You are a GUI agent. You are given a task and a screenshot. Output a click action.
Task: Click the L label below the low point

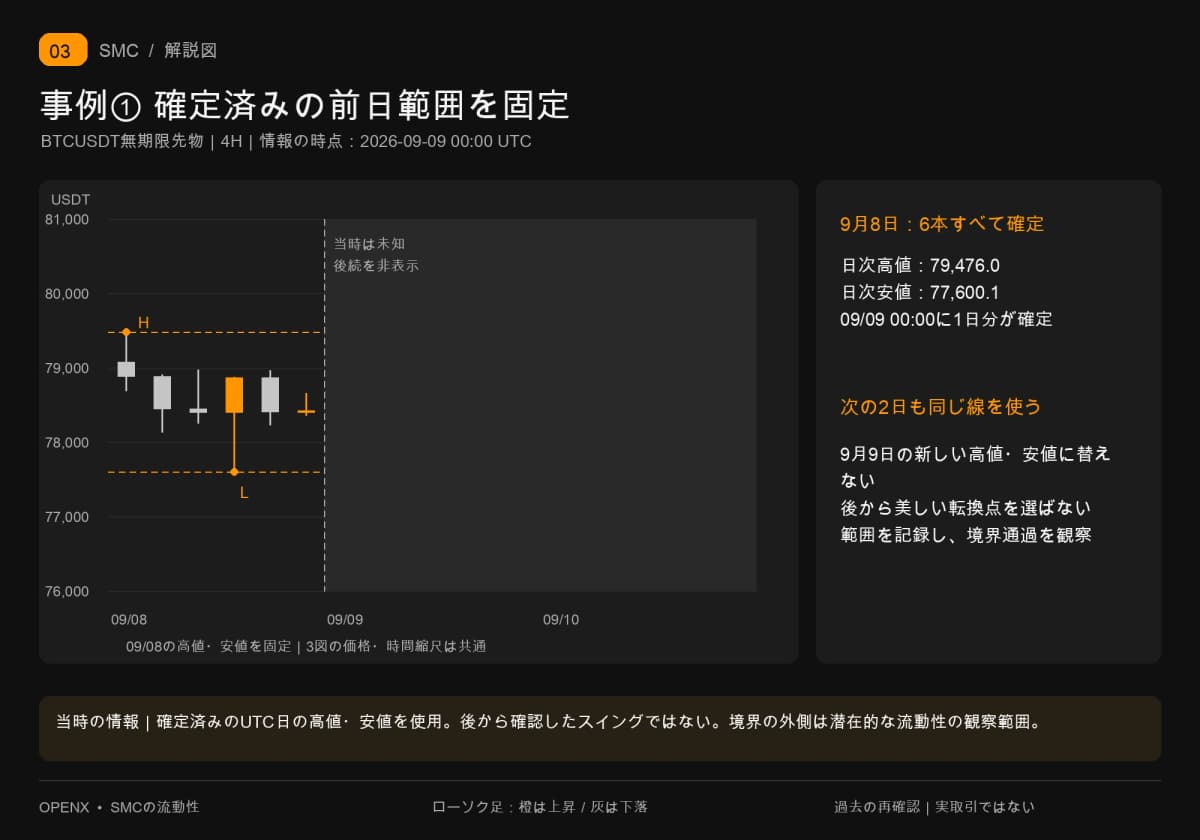click(x=244, y=492)
